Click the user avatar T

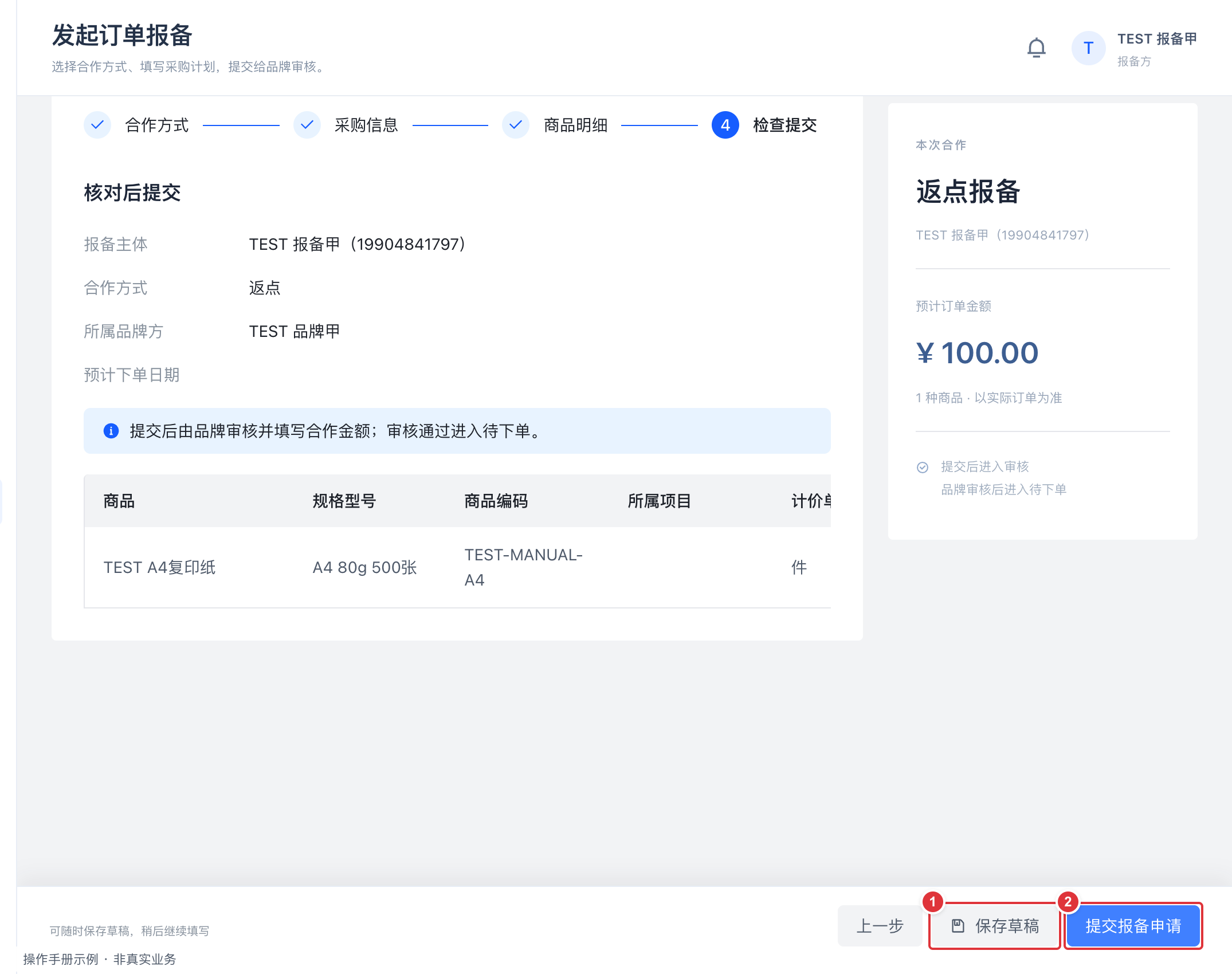click(x=1088, y=48)
